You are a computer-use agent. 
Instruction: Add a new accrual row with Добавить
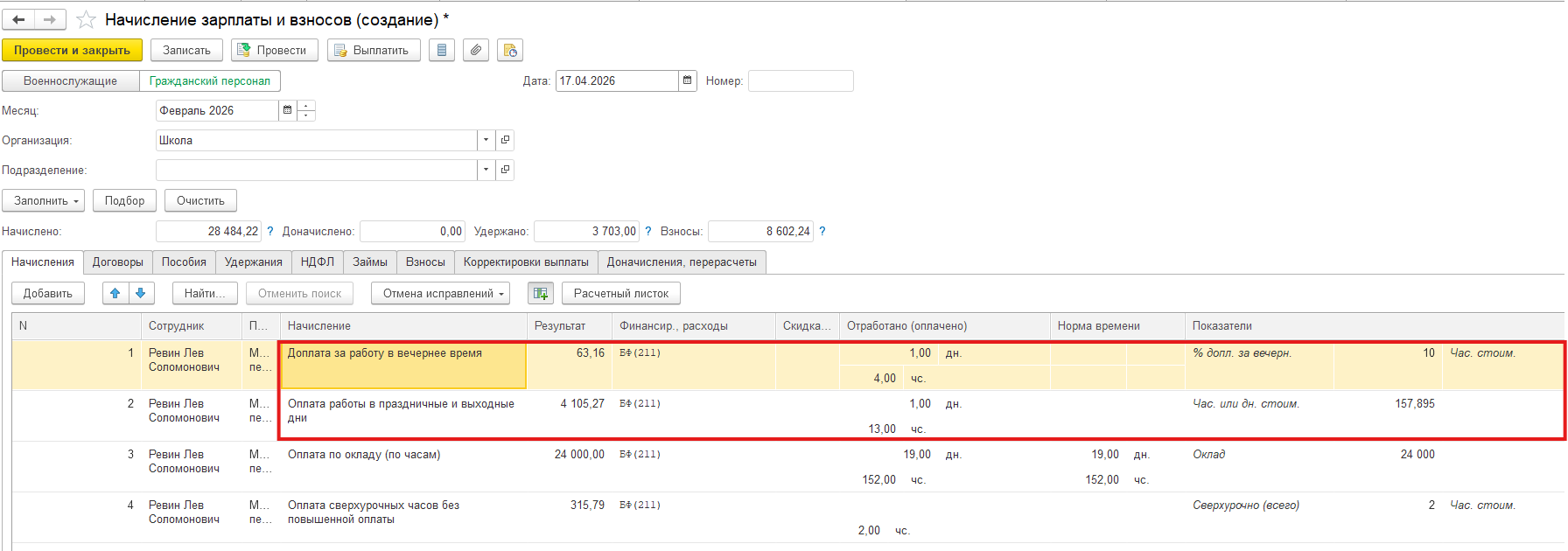click(x=48, y=293)
